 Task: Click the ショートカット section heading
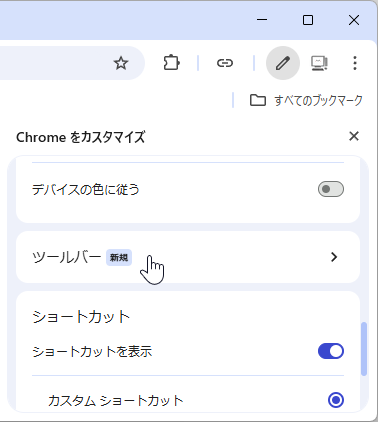pos(81,317)
